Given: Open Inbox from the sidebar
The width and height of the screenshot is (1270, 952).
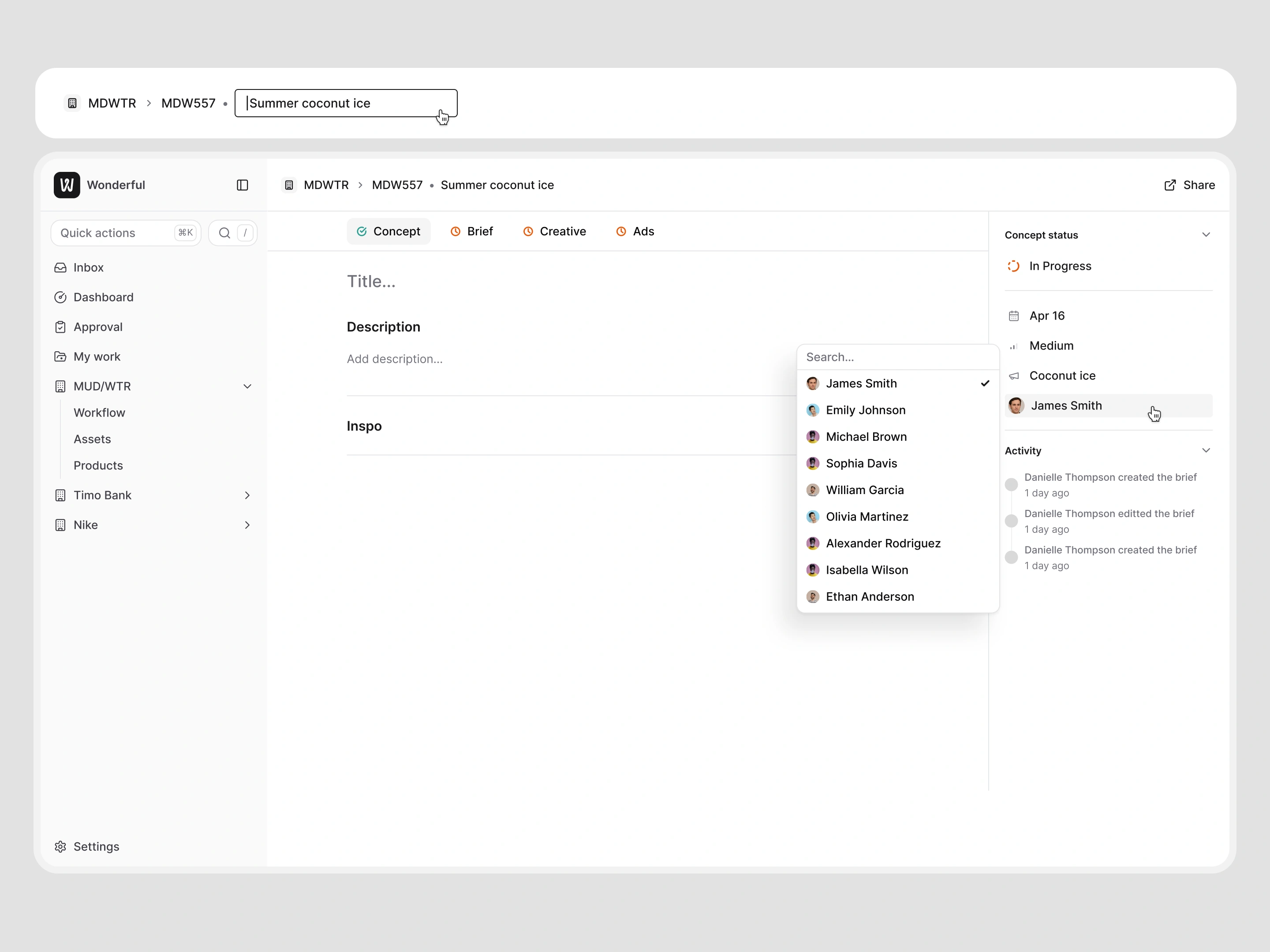Looking at the screenshot, I should [x=88, y=268].
